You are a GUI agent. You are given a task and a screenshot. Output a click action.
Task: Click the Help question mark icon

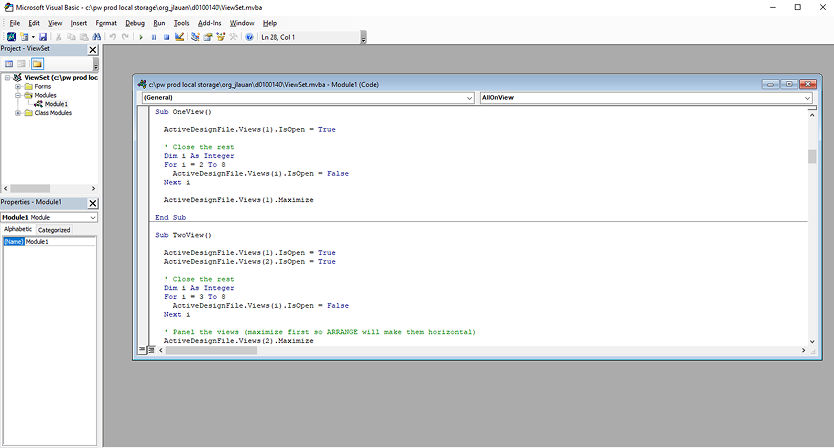(x=249, y=37)
